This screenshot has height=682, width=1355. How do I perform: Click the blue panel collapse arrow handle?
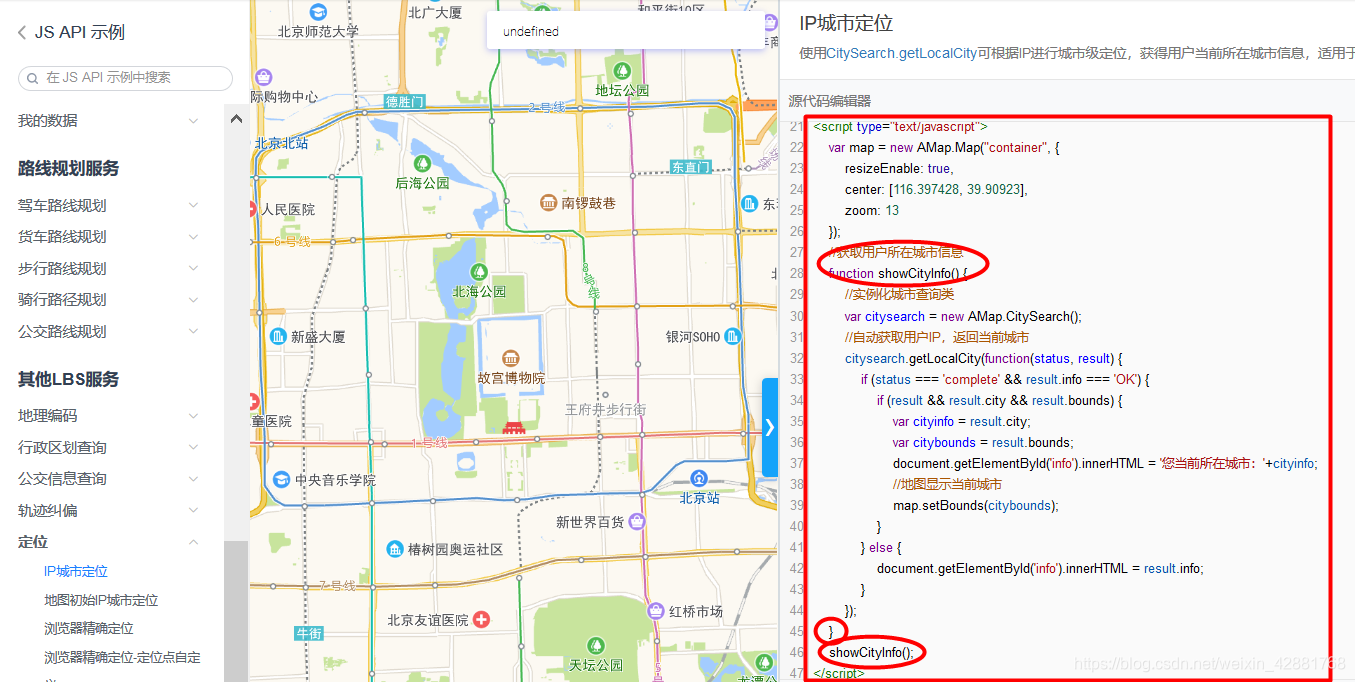pyautogui.click(x=770, y=427)
